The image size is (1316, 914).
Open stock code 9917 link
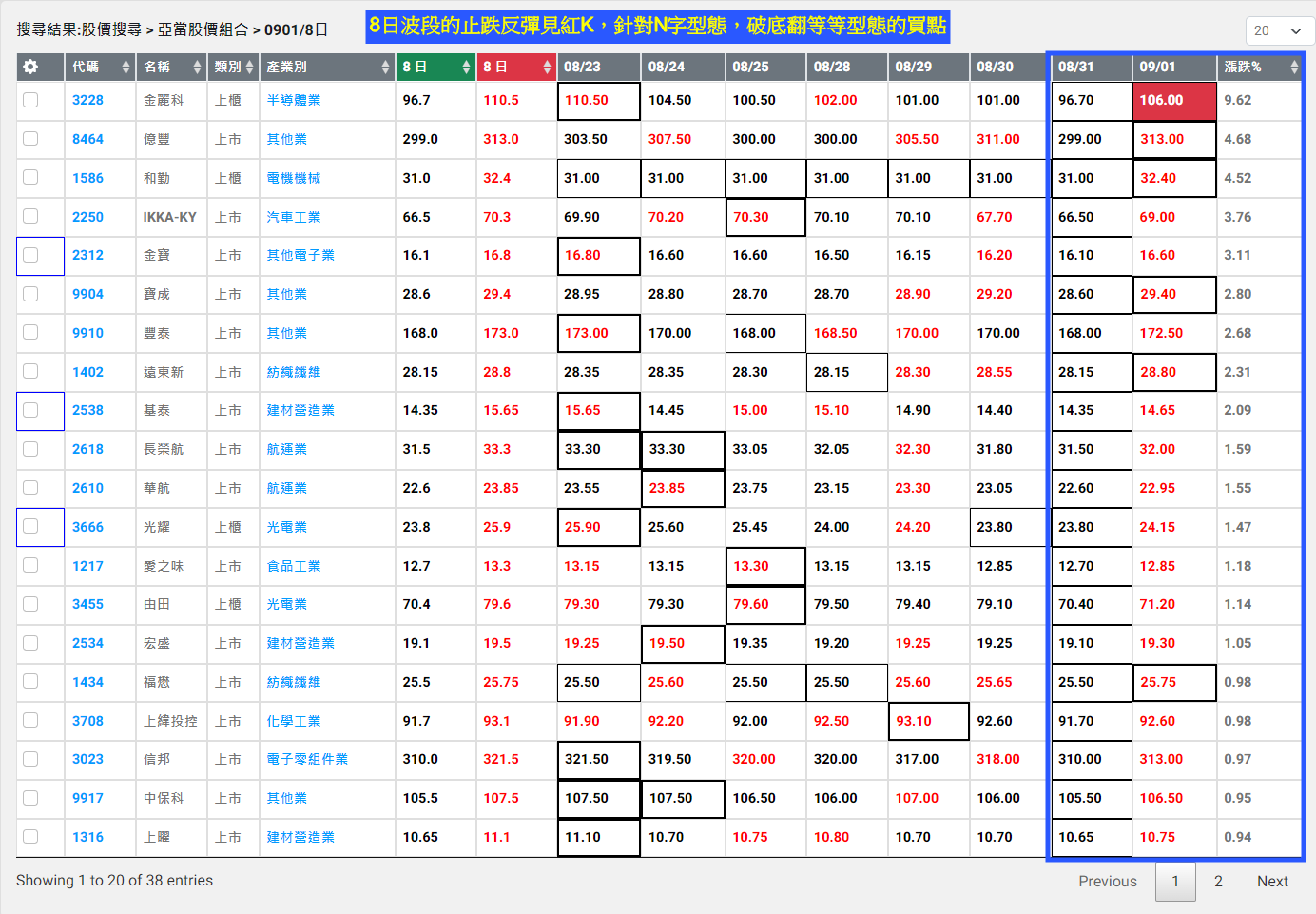87,798
